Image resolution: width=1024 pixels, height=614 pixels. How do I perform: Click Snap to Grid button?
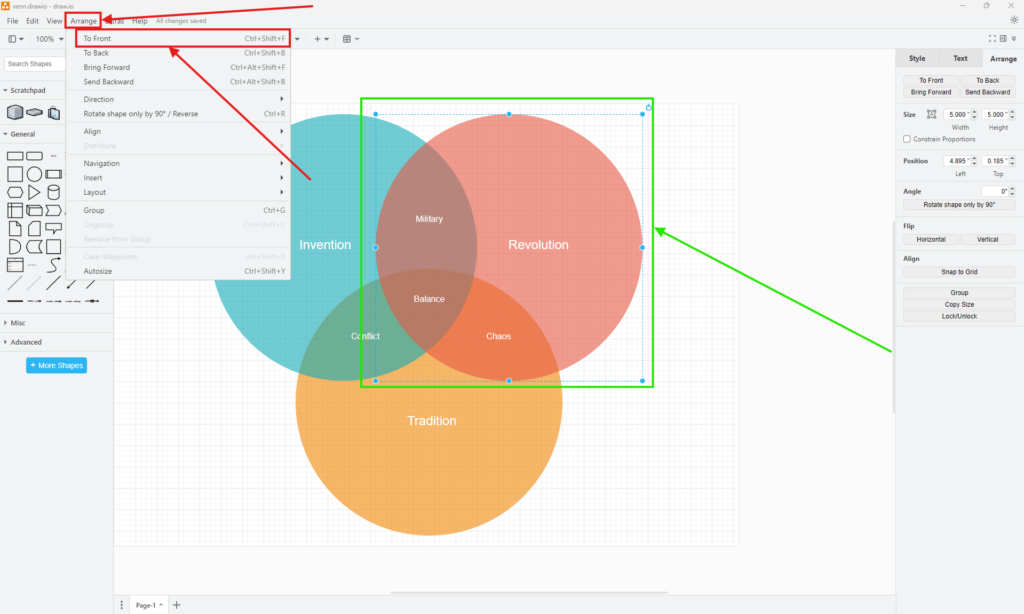[x=959, y=272]
